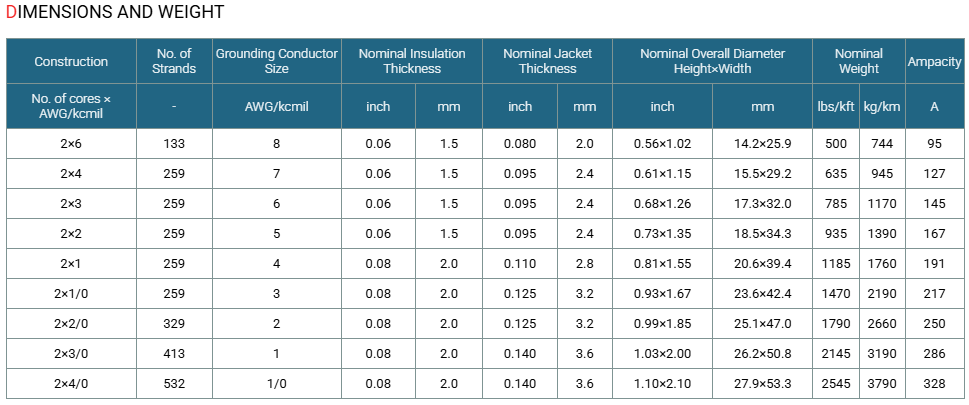Screen dimensions: 969x405
Task: Select Nominal Overall Diameter Height×Width header
Action: (x=713, y=61)
